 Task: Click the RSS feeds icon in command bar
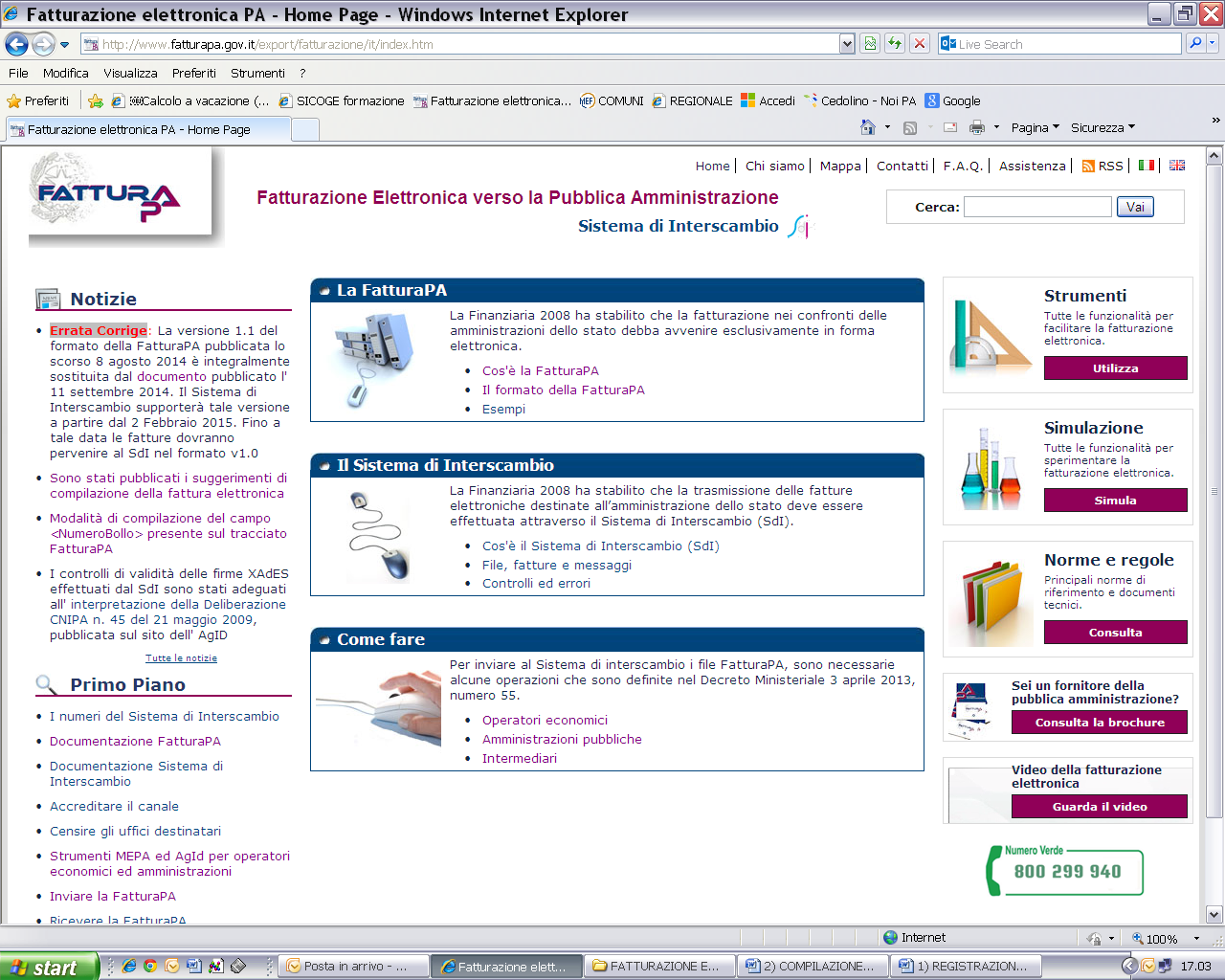(910, 127)
